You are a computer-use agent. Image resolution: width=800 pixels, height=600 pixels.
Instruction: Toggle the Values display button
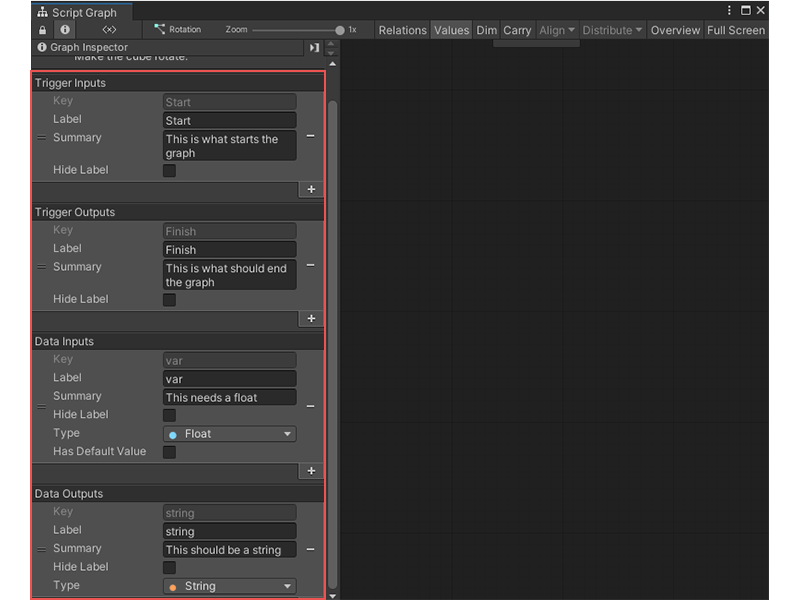click(x=451, y=30)
